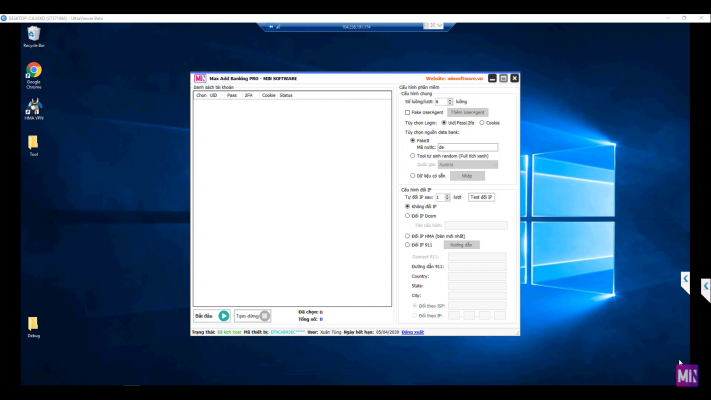This screenshot has width=711, height=400.
Task: Enable the Fake UserAgent checkbox
Action: click(x=407, y=112)
